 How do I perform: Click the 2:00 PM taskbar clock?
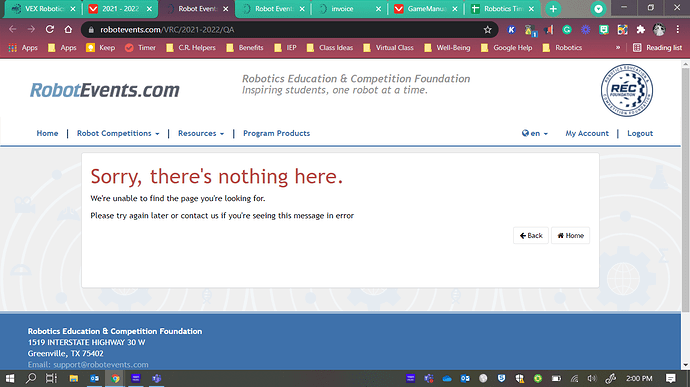click(639, 378)
